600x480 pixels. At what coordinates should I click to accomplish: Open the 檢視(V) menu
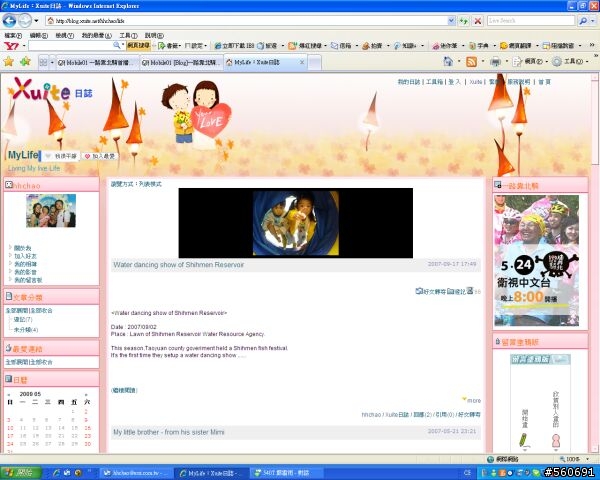tap(64, 35)
